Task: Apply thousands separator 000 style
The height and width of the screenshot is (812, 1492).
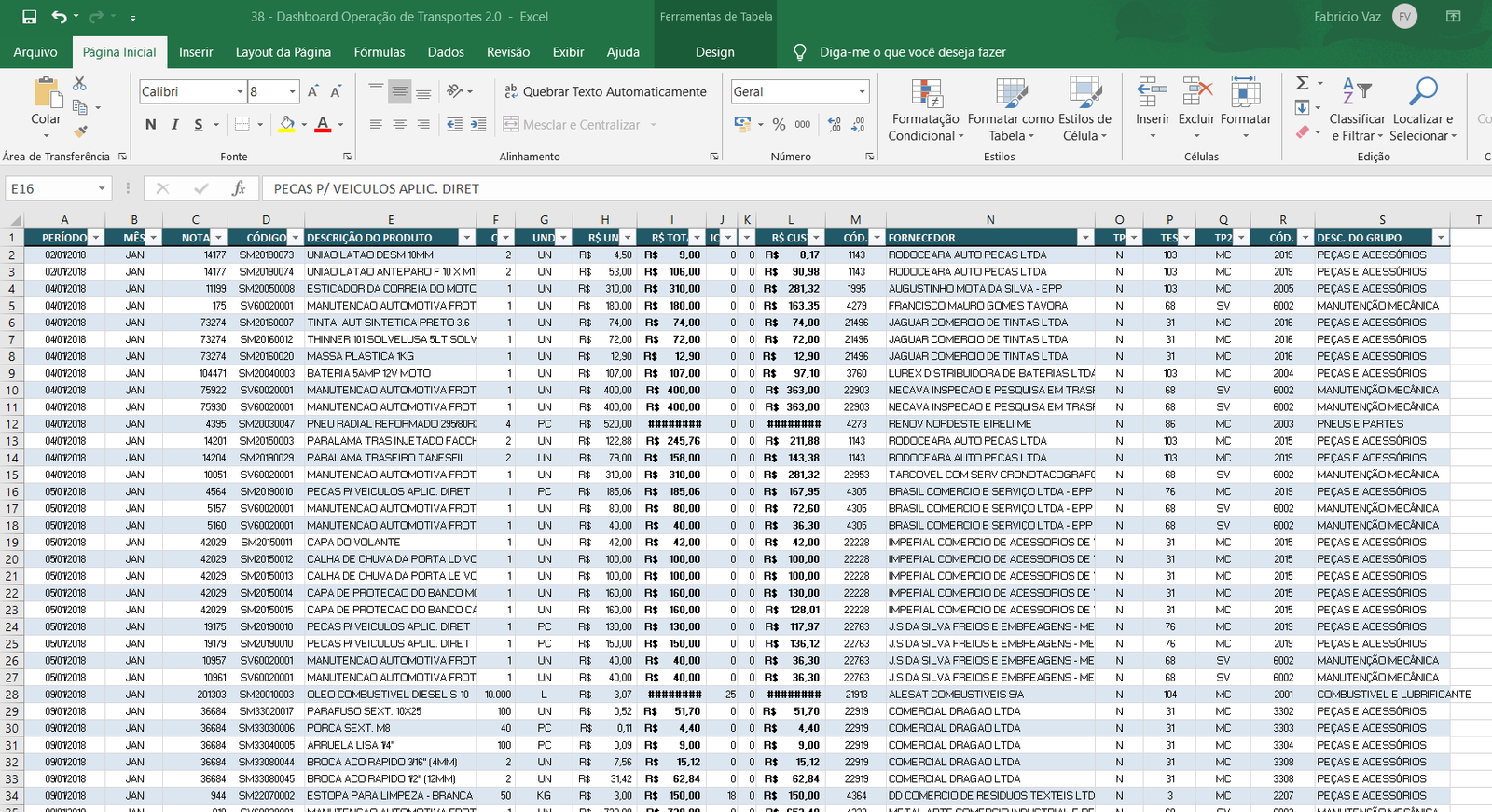Action: pos(803,124)
